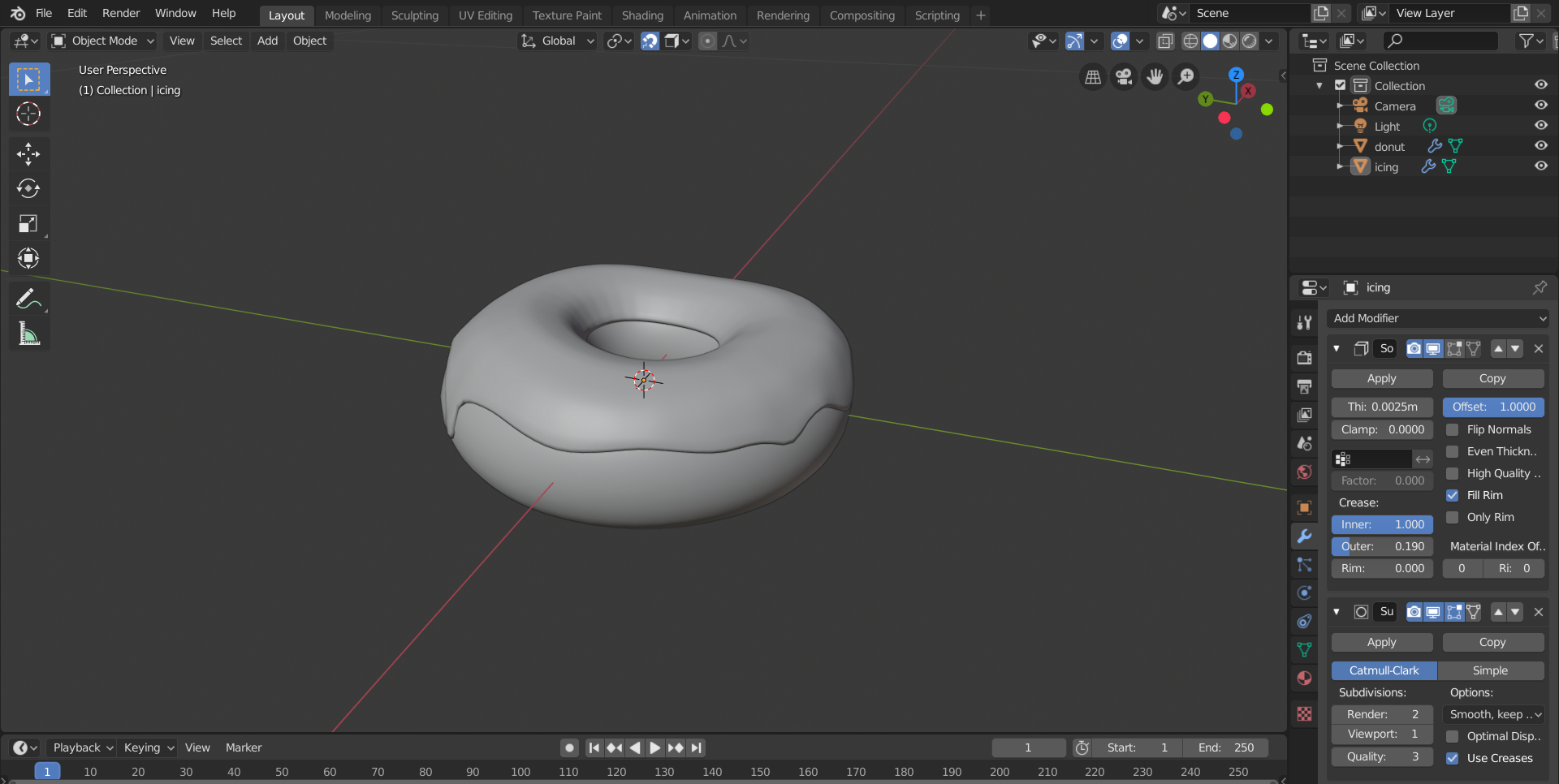The height and width of the screenshot is (784, 1559).
Task: Enable the Flip Normals checkbox
Action: tap(1453, 430)
